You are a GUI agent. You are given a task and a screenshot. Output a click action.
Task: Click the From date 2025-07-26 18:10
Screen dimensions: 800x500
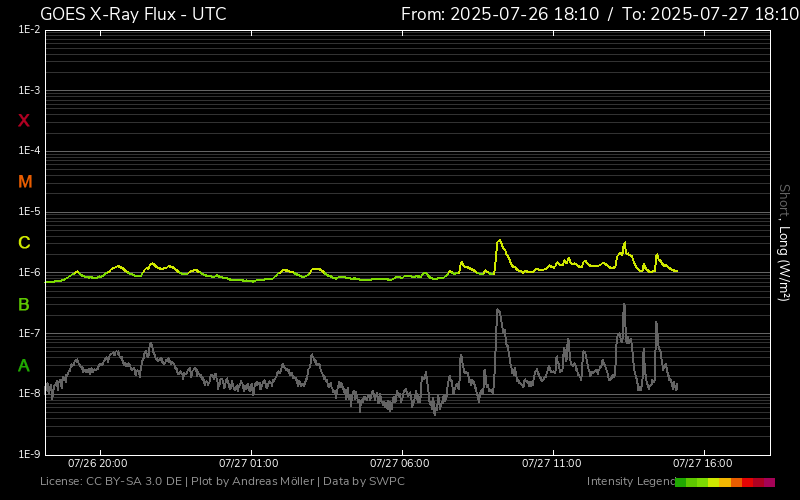pos(500,14)
